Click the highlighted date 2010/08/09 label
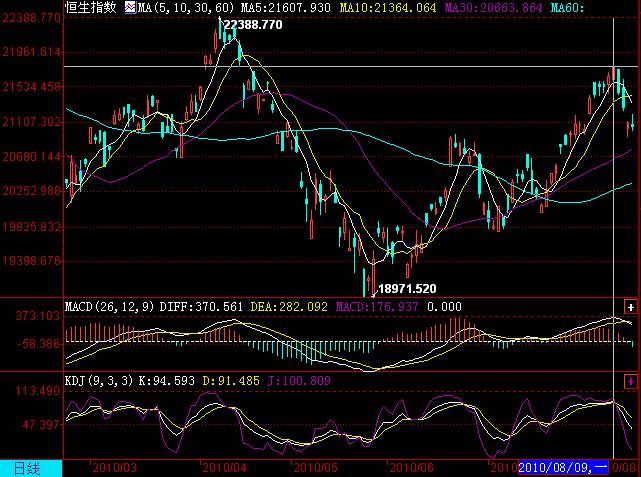The height and width of the screenshot is (477, 641). (x=563, y=467)
